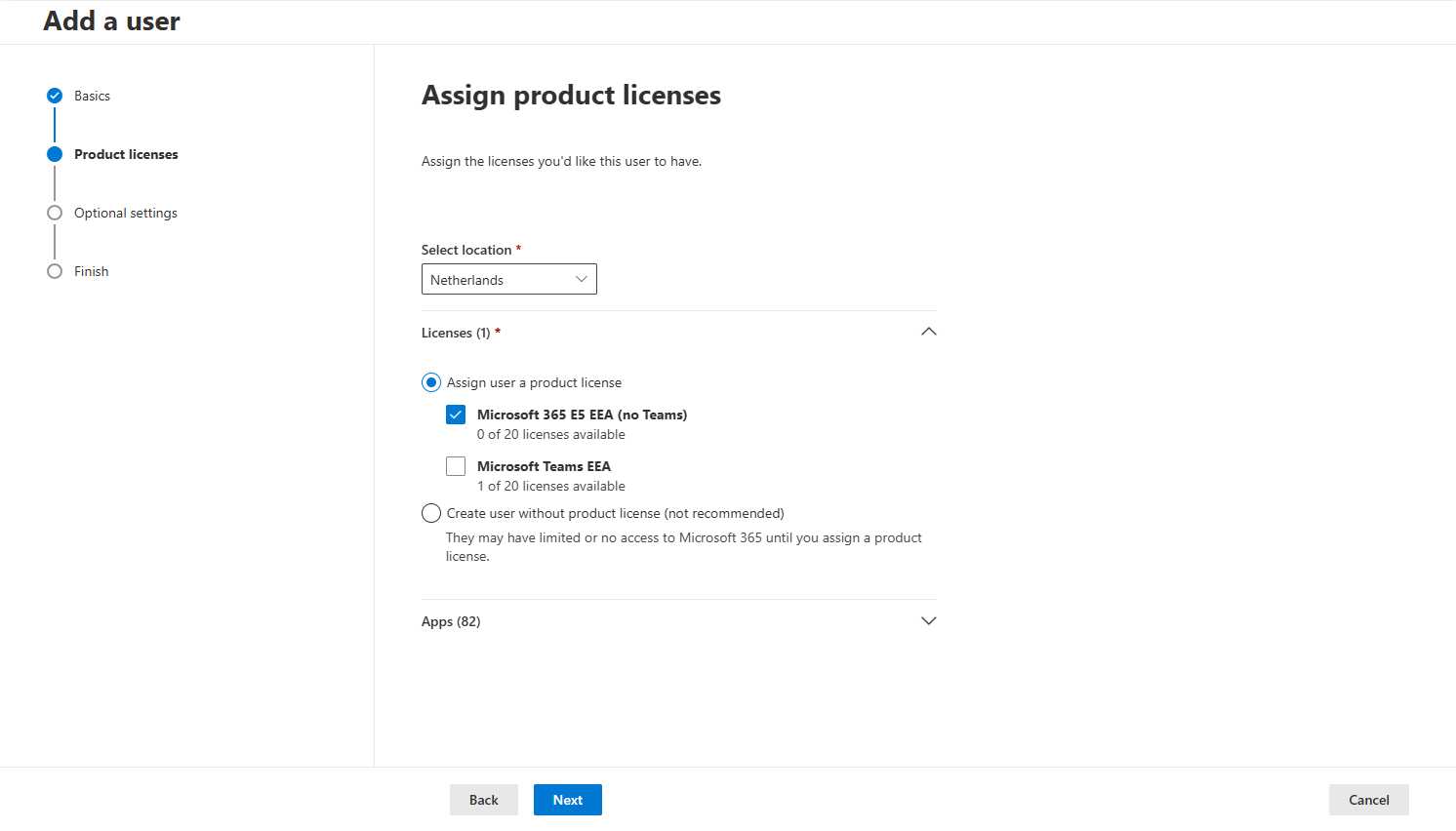Click '0 of 20 licenses available' text
Image resolution: width=1456 pixels, height=831 pixels.
551,434
